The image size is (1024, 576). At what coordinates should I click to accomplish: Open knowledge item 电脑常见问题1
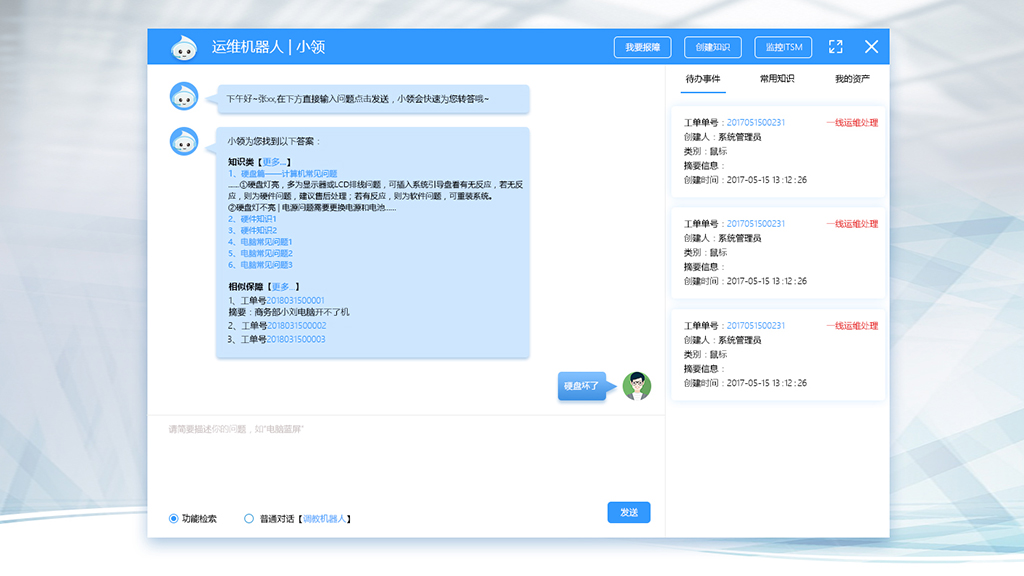(266, 242)
